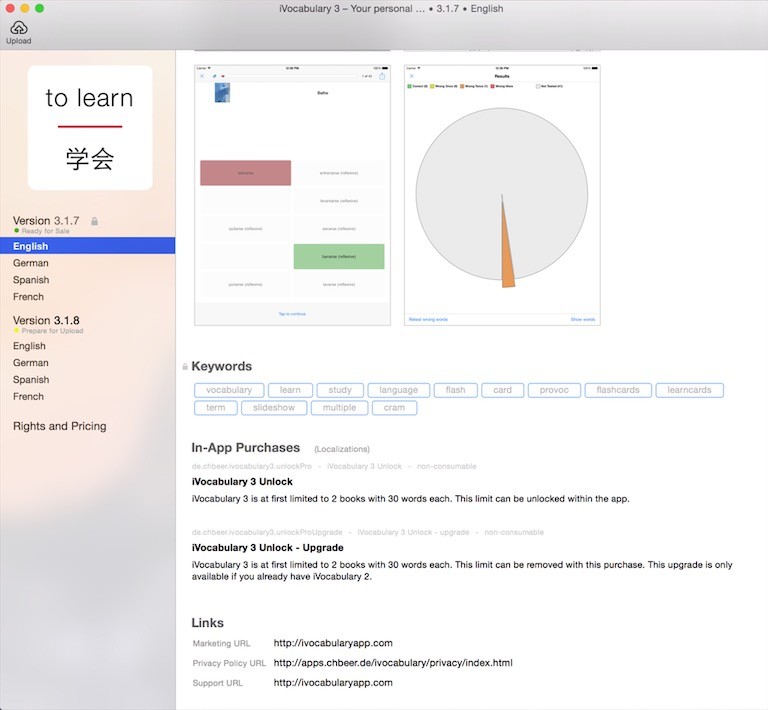Click the green zoom window button
The image size is (768, 710).
pyautogui.click(x=40, y=8)
